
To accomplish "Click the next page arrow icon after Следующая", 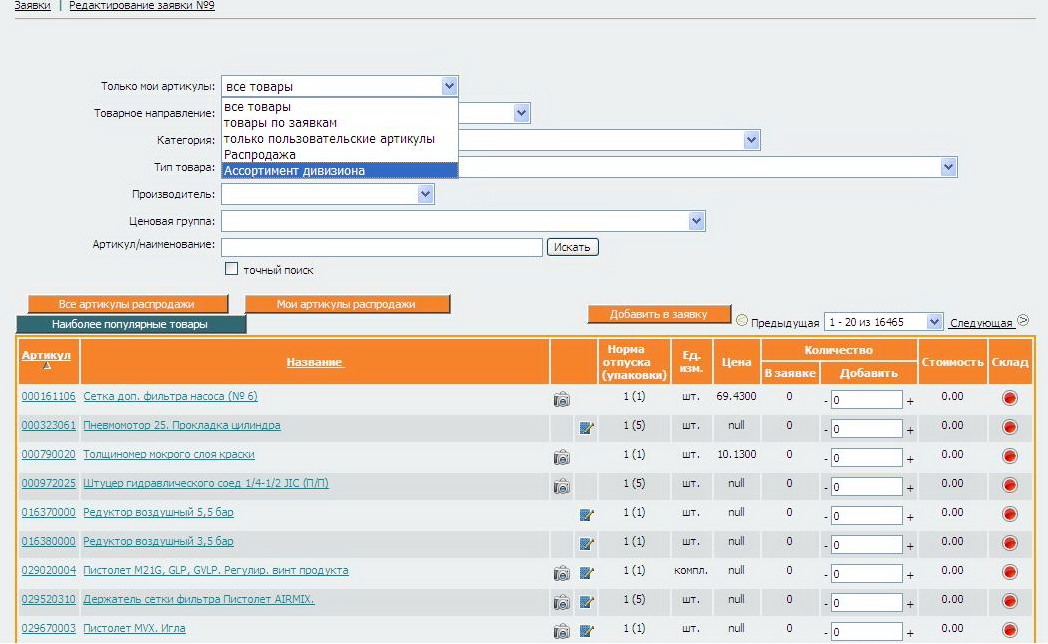I will pyautogui.click(x=1023, y=321).
